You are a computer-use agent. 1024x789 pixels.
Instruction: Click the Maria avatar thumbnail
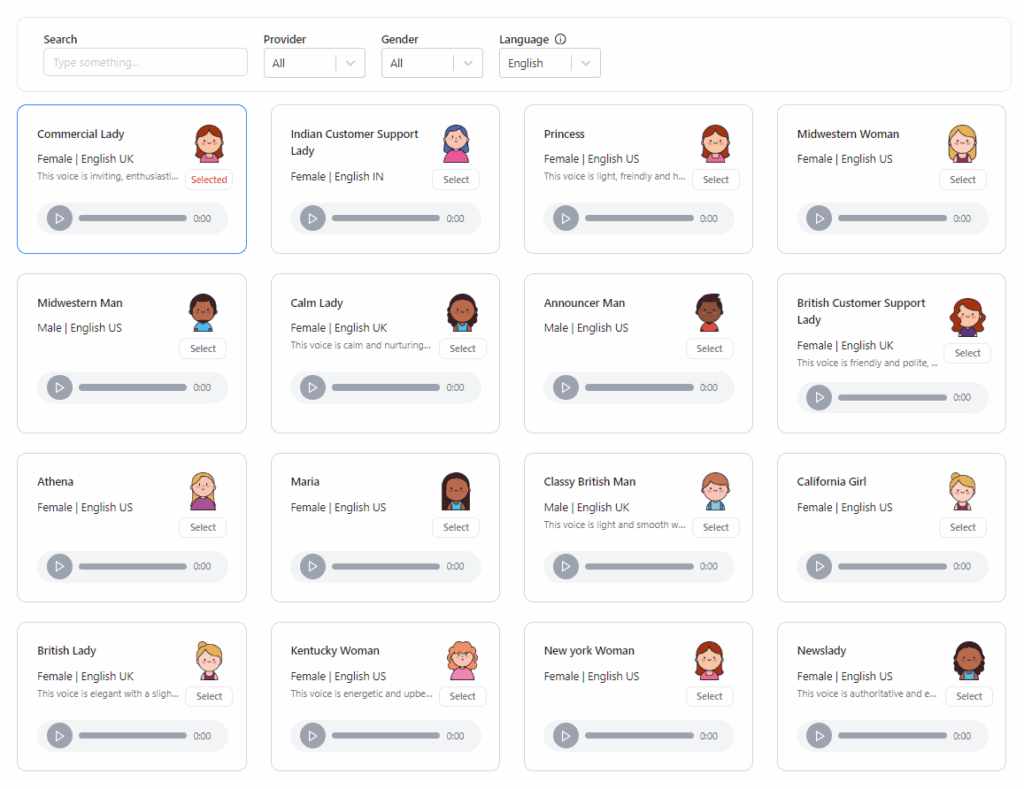(456, 491)
